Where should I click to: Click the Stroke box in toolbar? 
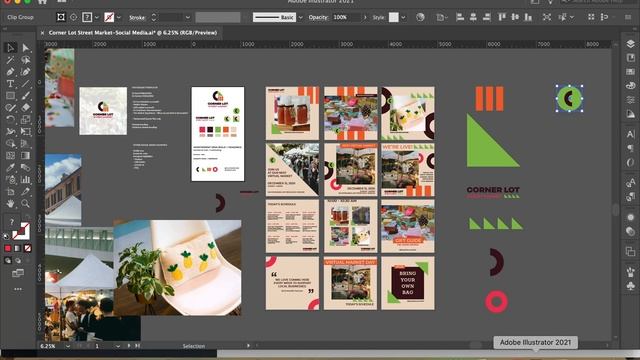(x=22, y=232)
